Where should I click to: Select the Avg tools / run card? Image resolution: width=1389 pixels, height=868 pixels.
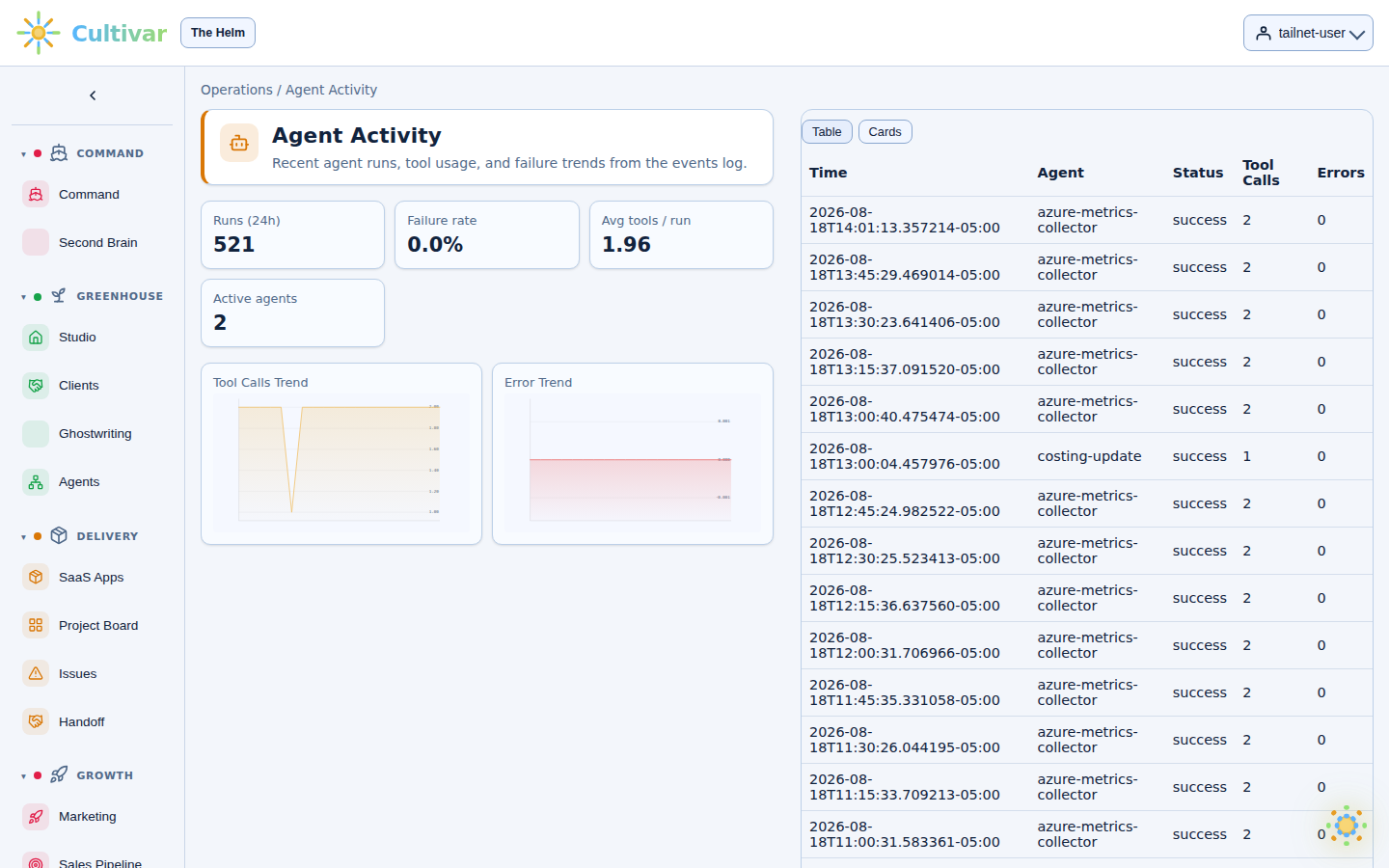pyautogui.click(x=681, y=234)
